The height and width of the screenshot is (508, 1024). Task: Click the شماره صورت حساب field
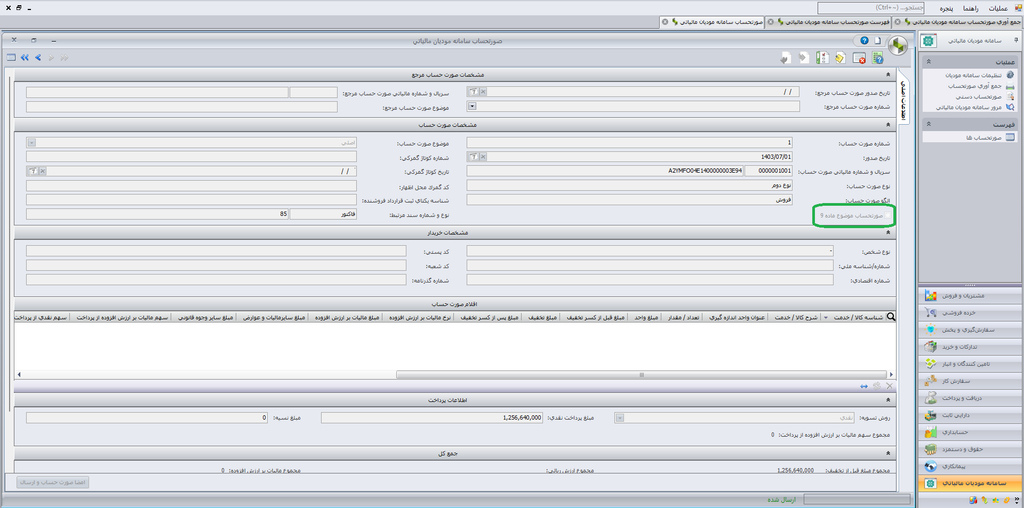click(630, 142)
